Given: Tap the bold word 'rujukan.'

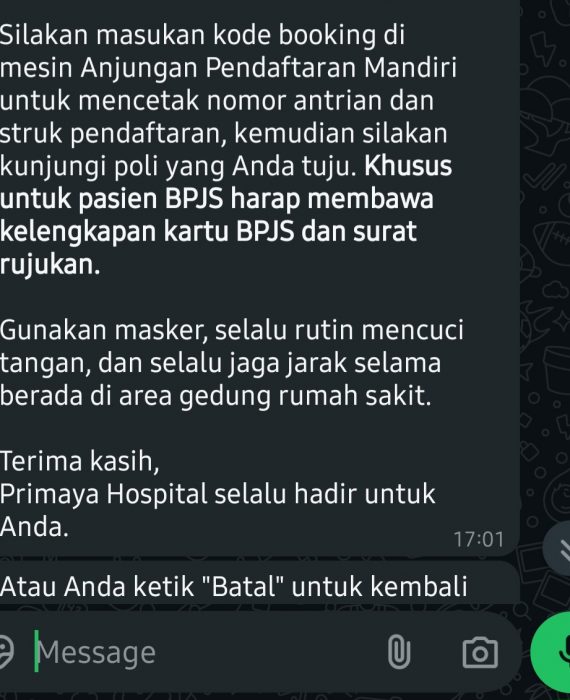Looking at the screenshot, I should pyautogui.click(x=50, y=265).
